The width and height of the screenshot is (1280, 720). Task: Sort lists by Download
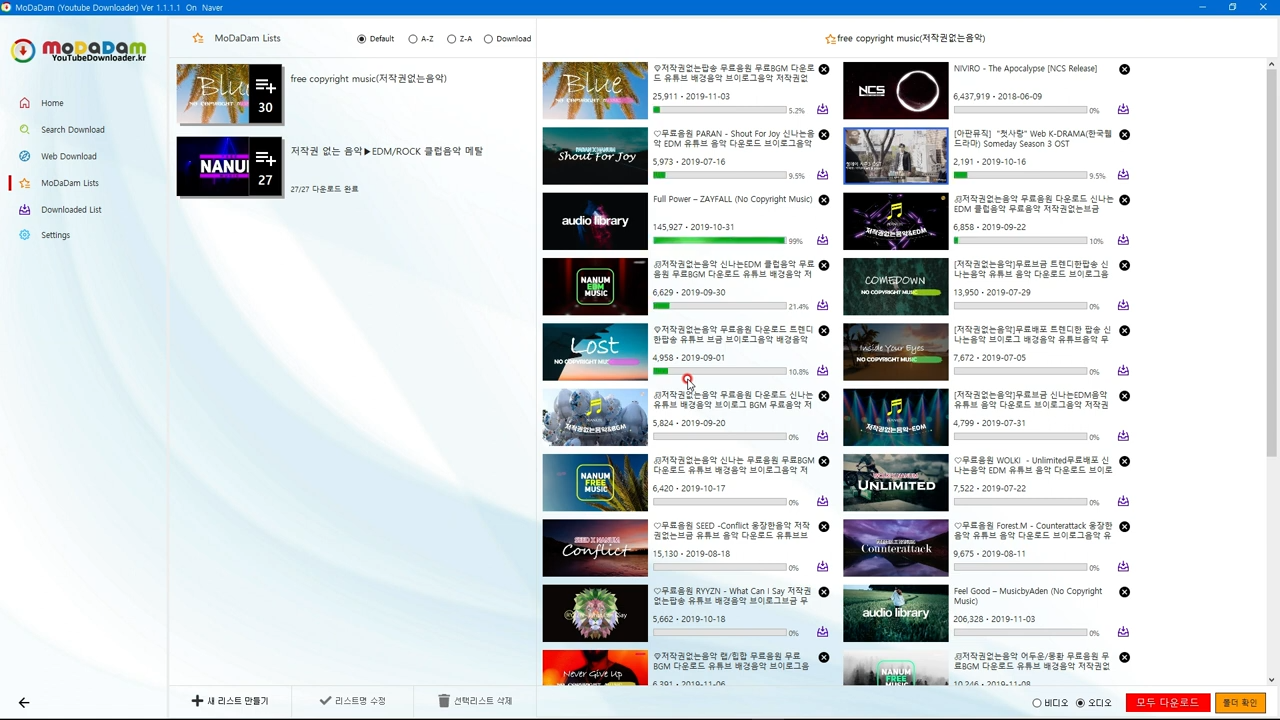(507, 39)
